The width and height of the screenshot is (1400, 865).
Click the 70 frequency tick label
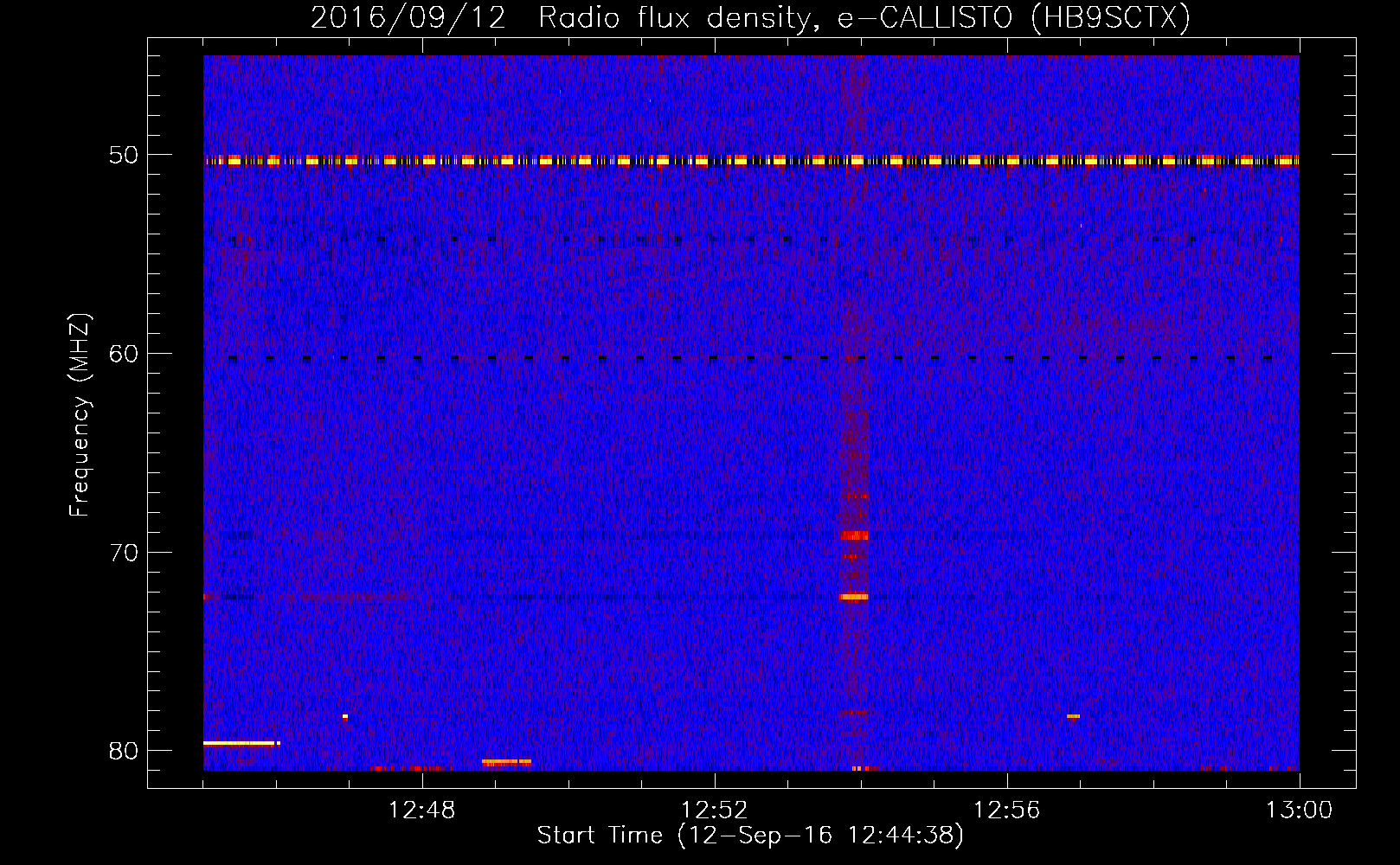(124, 553)
